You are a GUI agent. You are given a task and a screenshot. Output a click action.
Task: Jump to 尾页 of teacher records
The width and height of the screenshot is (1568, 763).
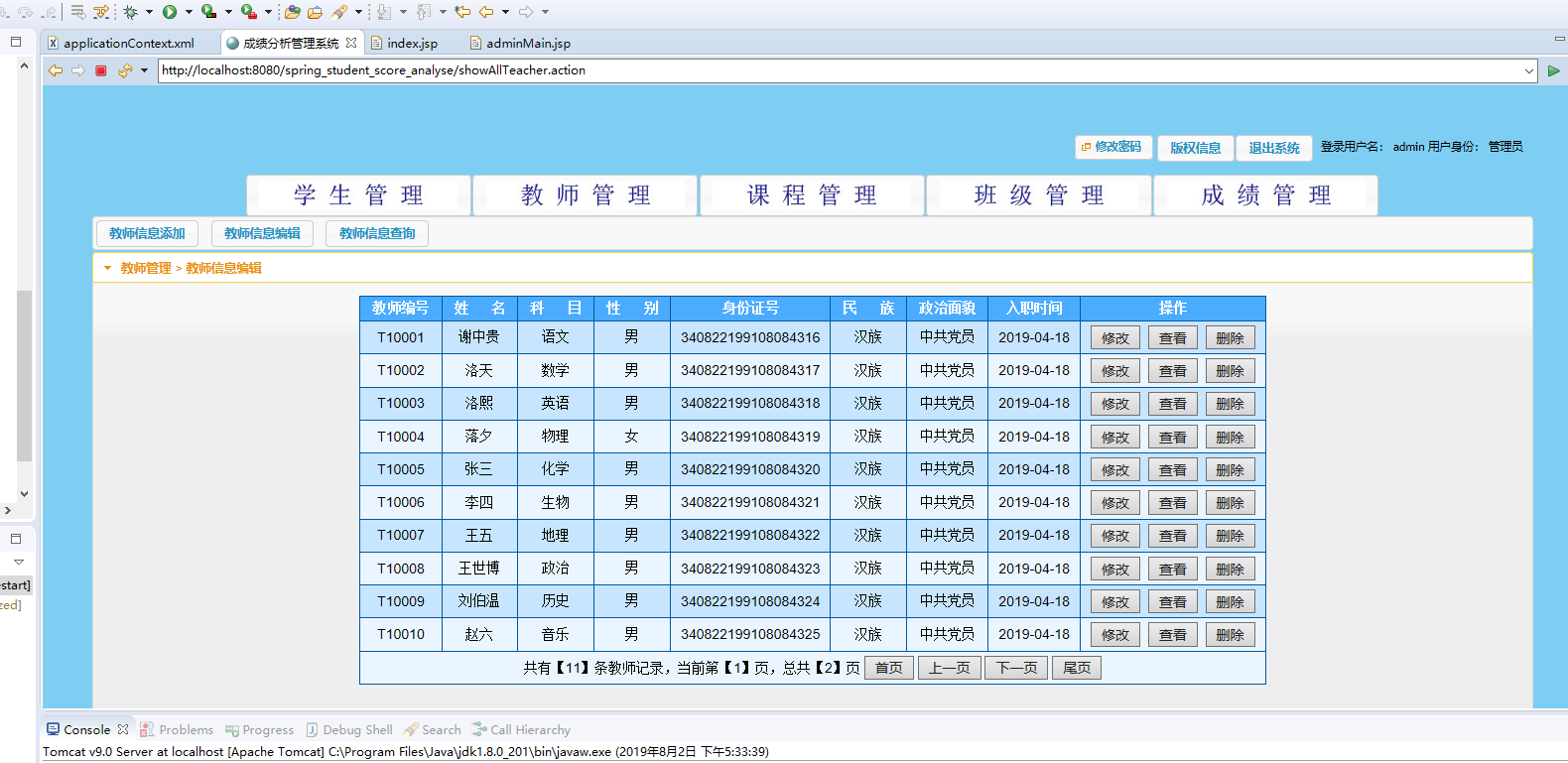pos(1077,668)
